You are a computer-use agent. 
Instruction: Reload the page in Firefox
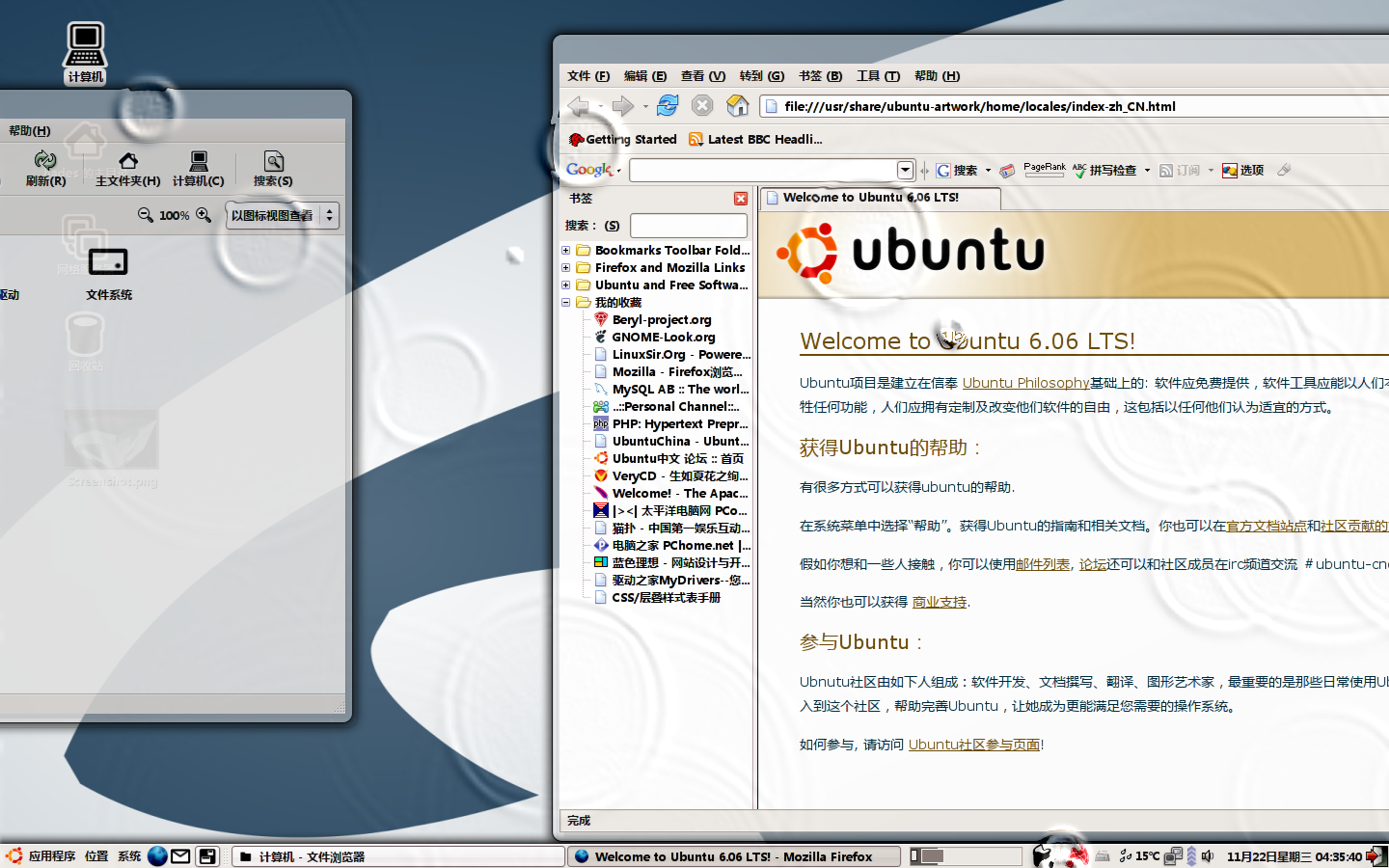click(667, 106)
